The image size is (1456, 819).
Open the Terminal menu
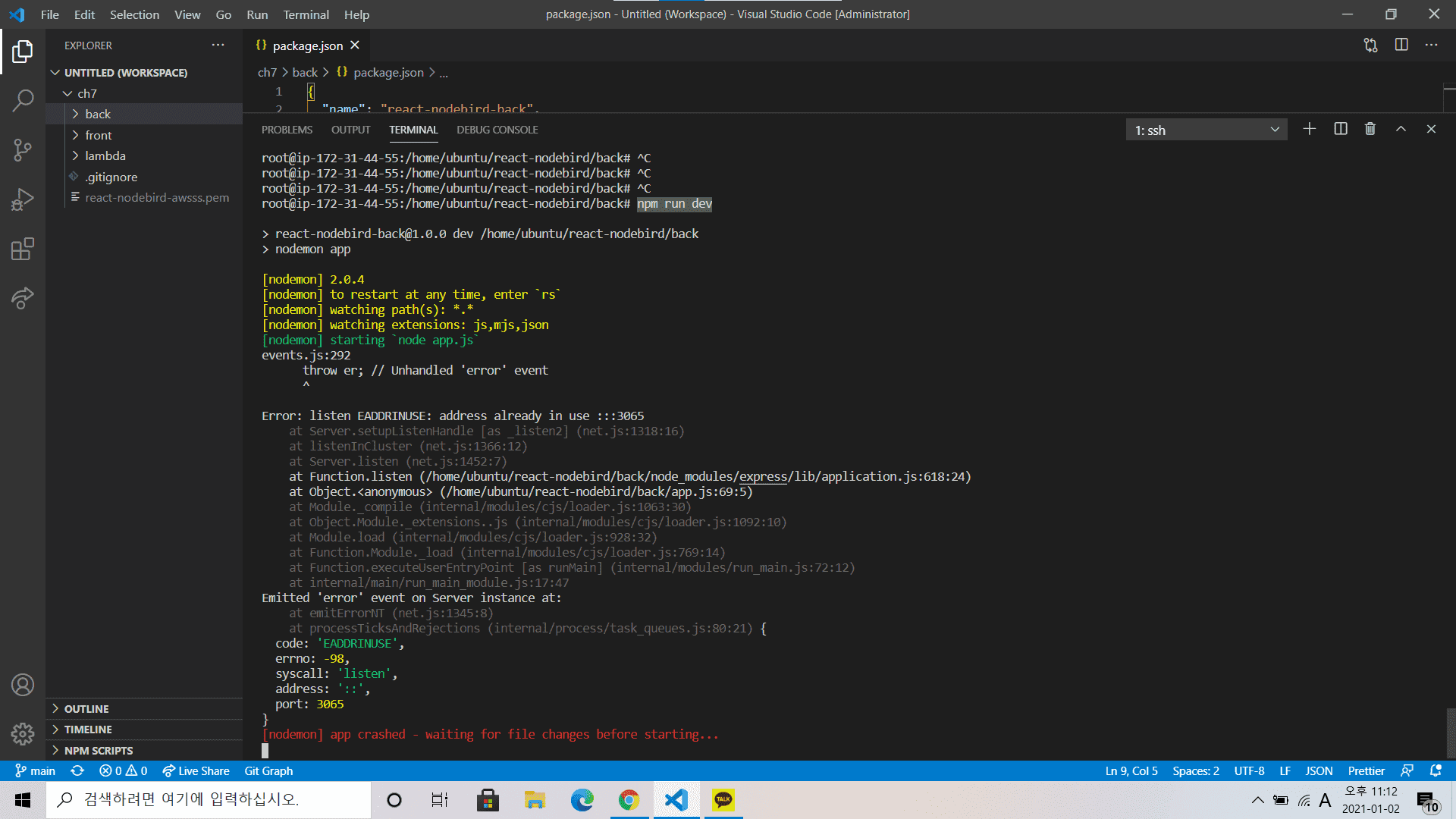(306, 14)
